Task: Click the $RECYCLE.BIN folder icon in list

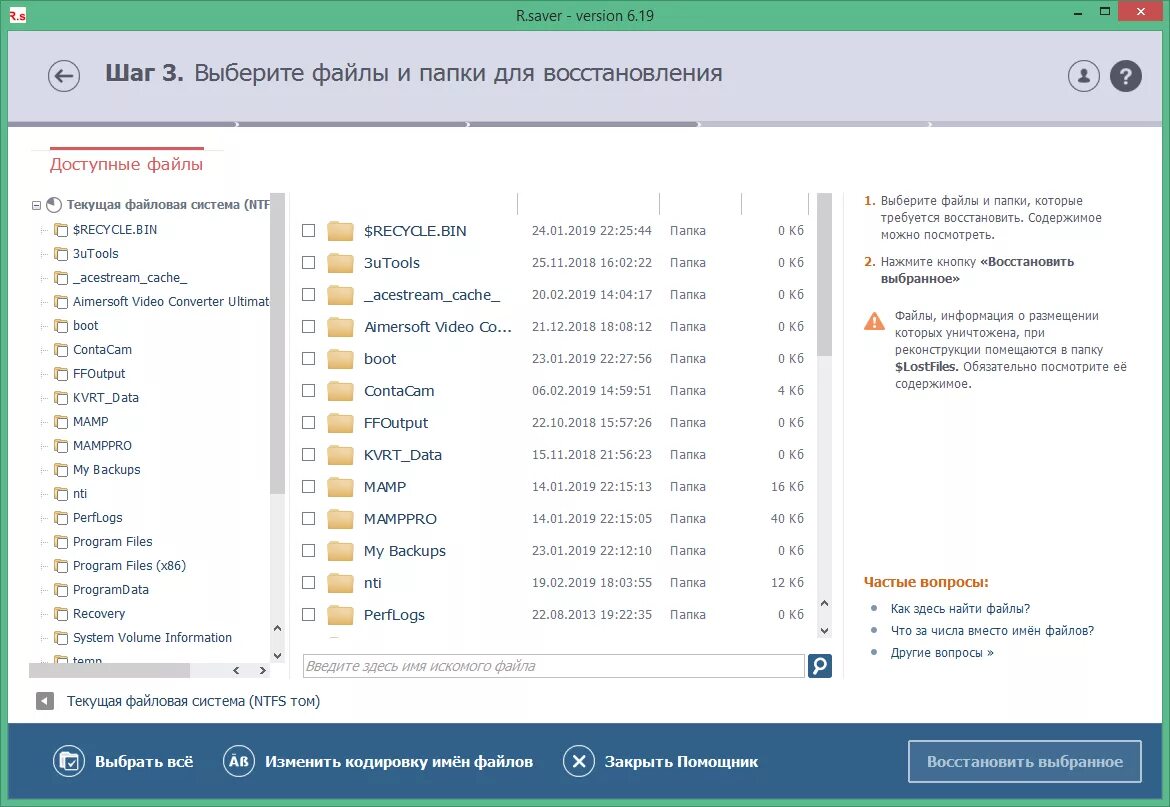Action: [340, 230]
